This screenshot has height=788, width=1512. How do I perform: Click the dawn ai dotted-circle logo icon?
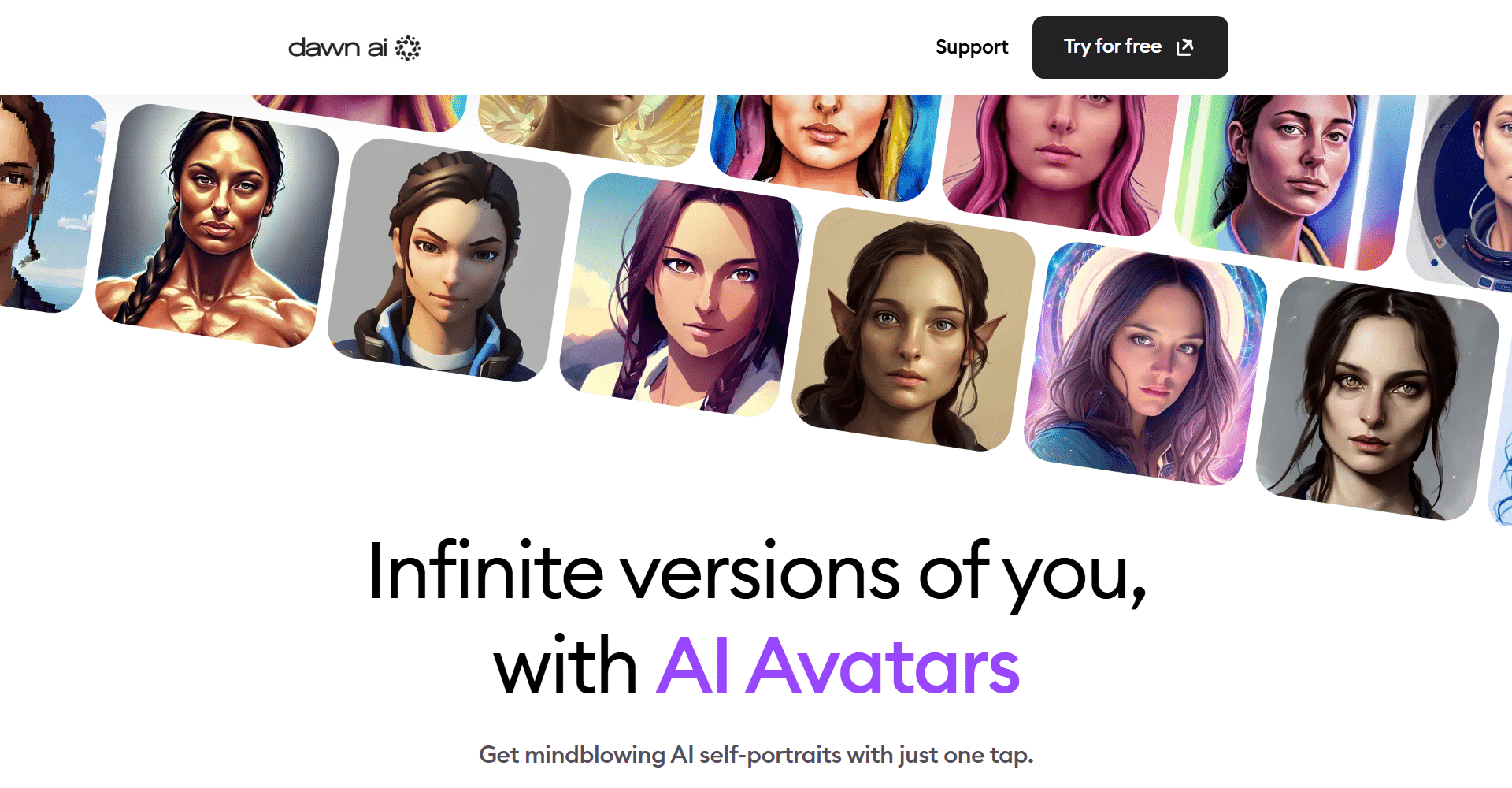tap(407, 48)
